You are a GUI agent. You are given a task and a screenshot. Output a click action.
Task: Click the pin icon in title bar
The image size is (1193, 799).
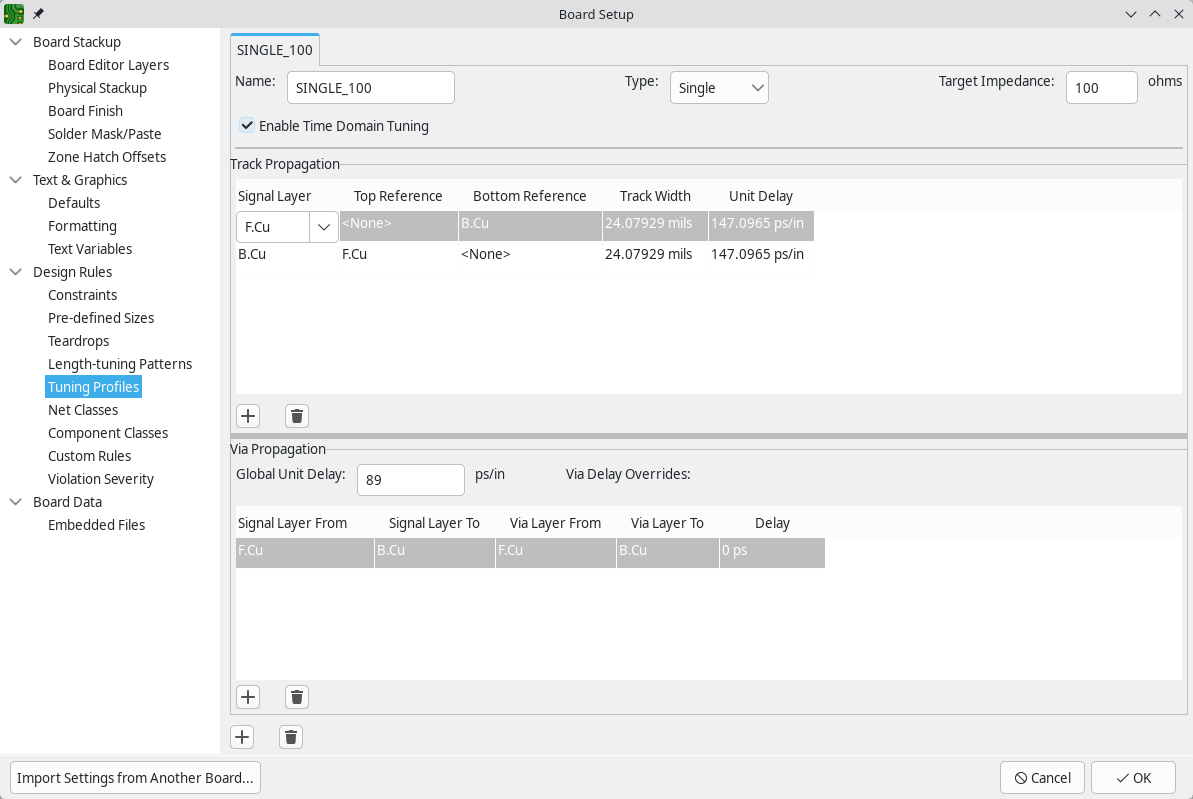tap(38, 14)
